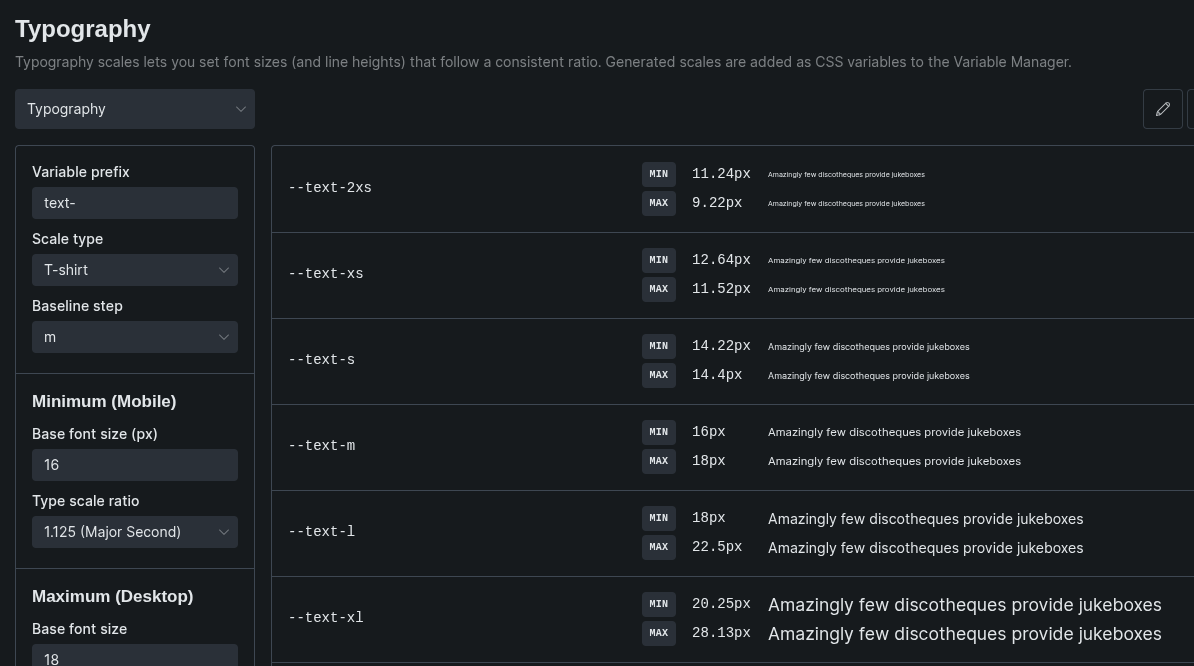Click the MAX badge for --text-m

(658, 461)
